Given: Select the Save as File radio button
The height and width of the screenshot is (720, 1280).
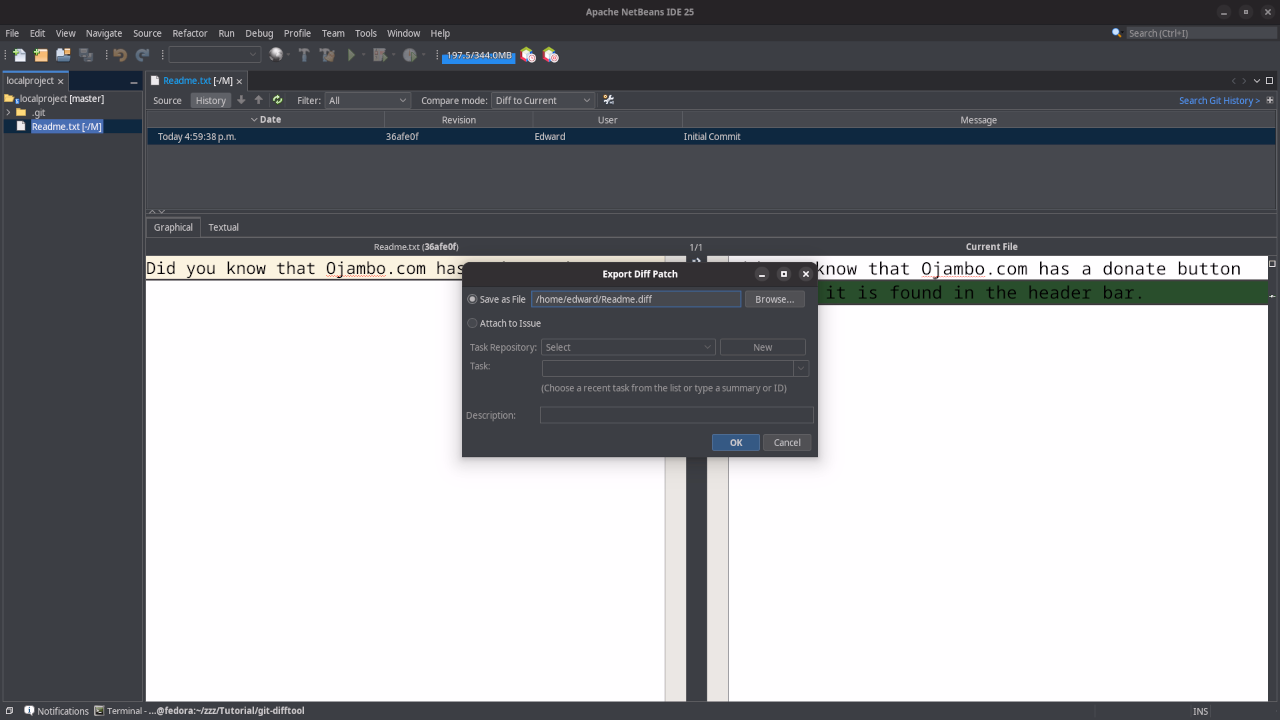Looking at the screenshot, I should pos(473,299).
